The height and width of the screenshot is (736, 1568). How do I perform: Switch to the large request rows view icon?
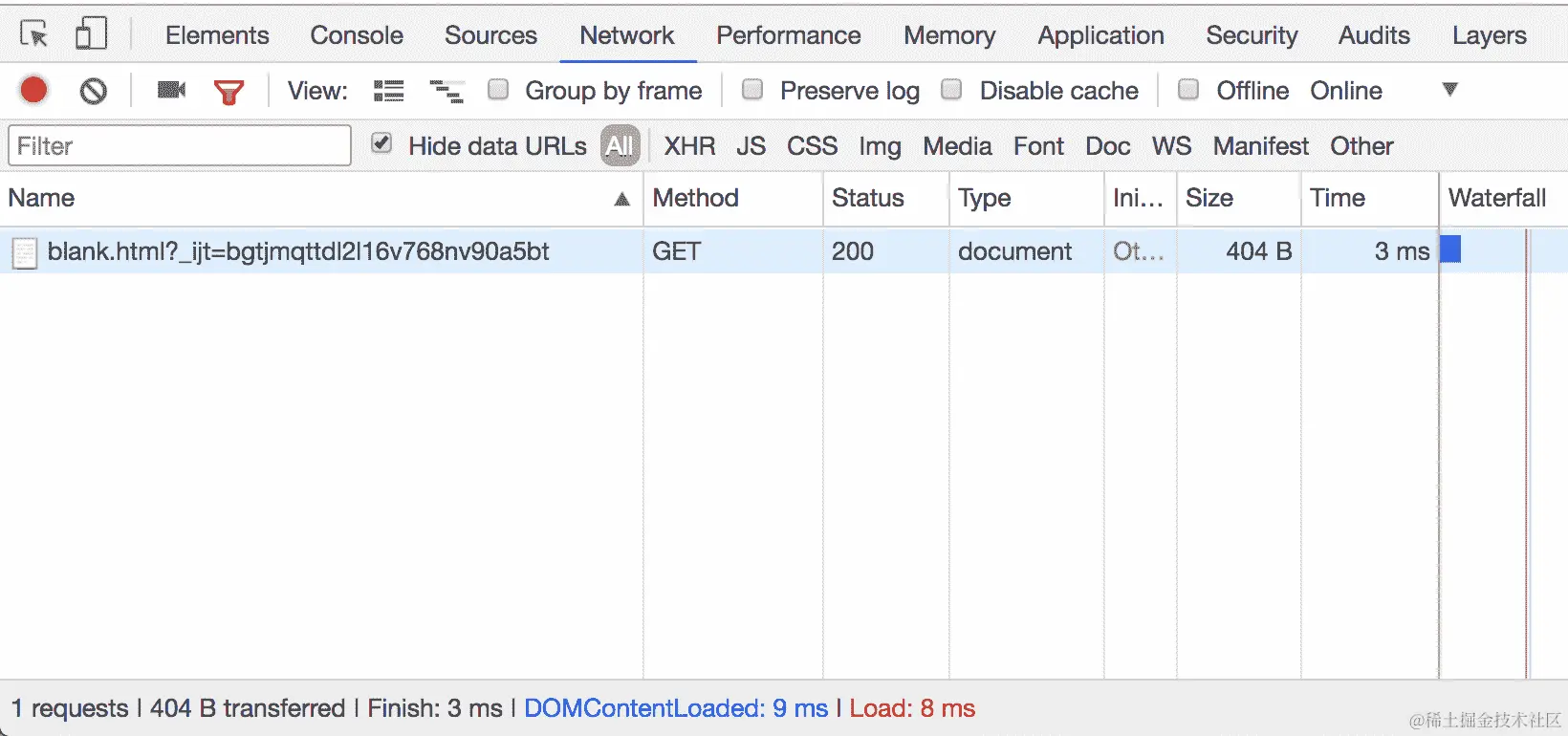click(x=388, y=91)
